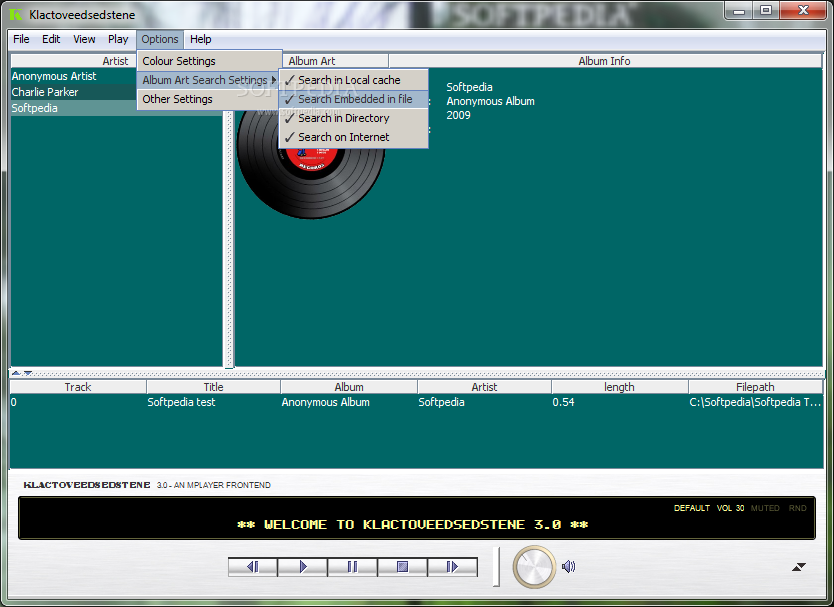Screen dimensions: 834x607
Task: Select Anonymous Artist in artist list
Action: [x=73, y=76]
